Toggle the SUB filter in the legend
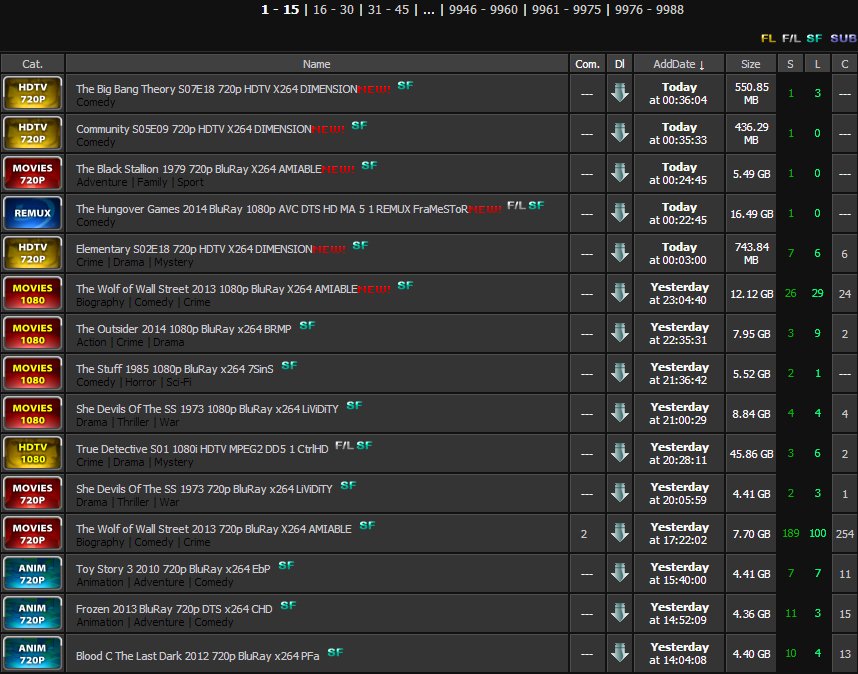858x674 pixels. [842, 38]
